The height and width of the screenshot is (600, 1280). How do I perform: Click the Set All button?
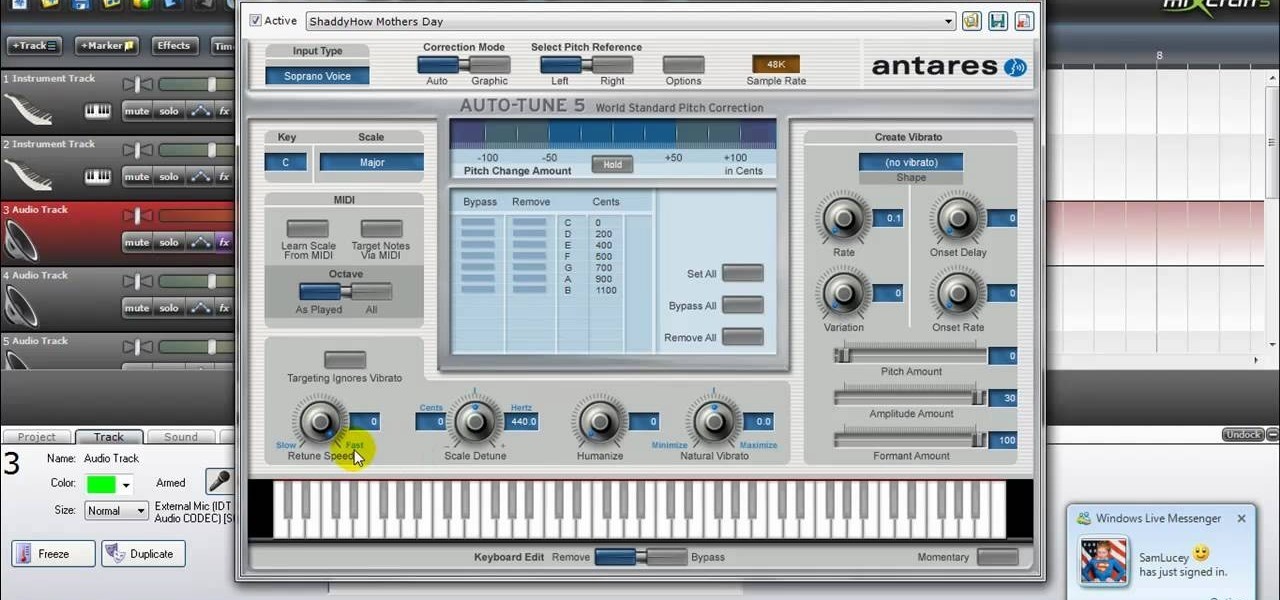[x=743, y=273]
